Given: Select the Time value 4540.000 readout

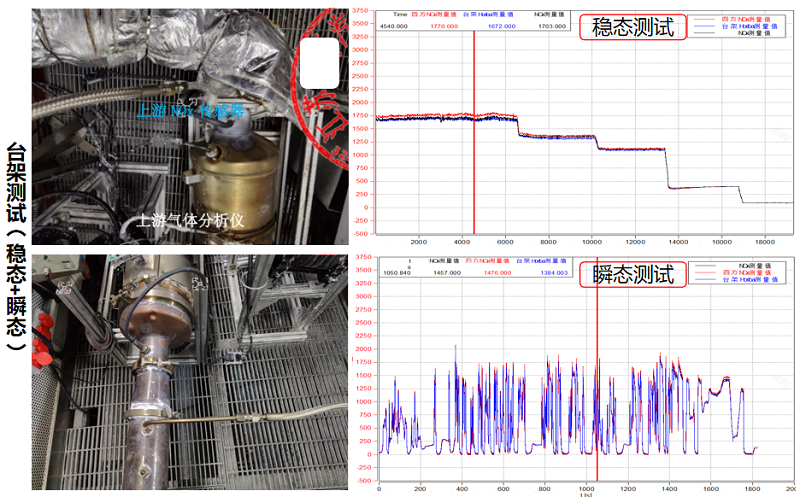Looking at the screenshot, I should 395,26.
